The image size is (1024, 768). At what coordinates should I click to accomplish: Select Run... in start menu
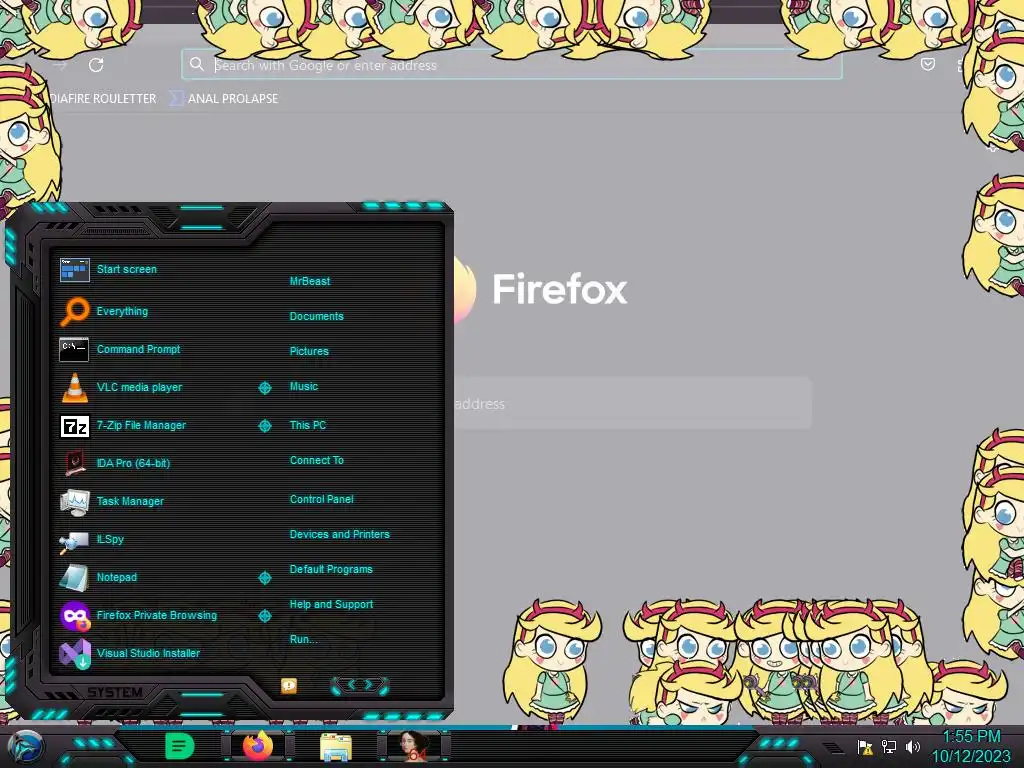[304, 639]
